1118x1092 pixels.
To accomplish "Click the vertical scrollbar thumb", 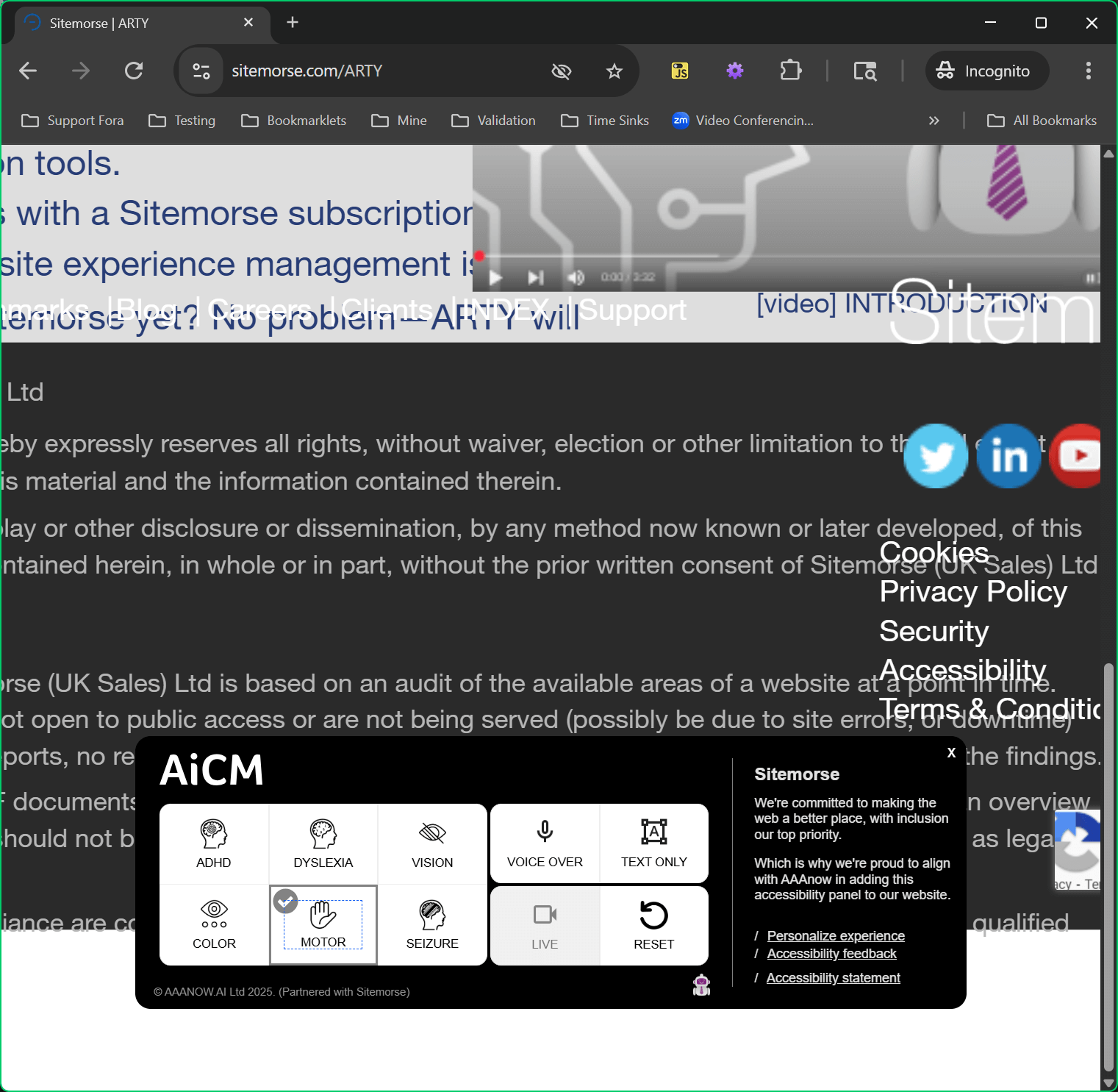I will 1109,868.
